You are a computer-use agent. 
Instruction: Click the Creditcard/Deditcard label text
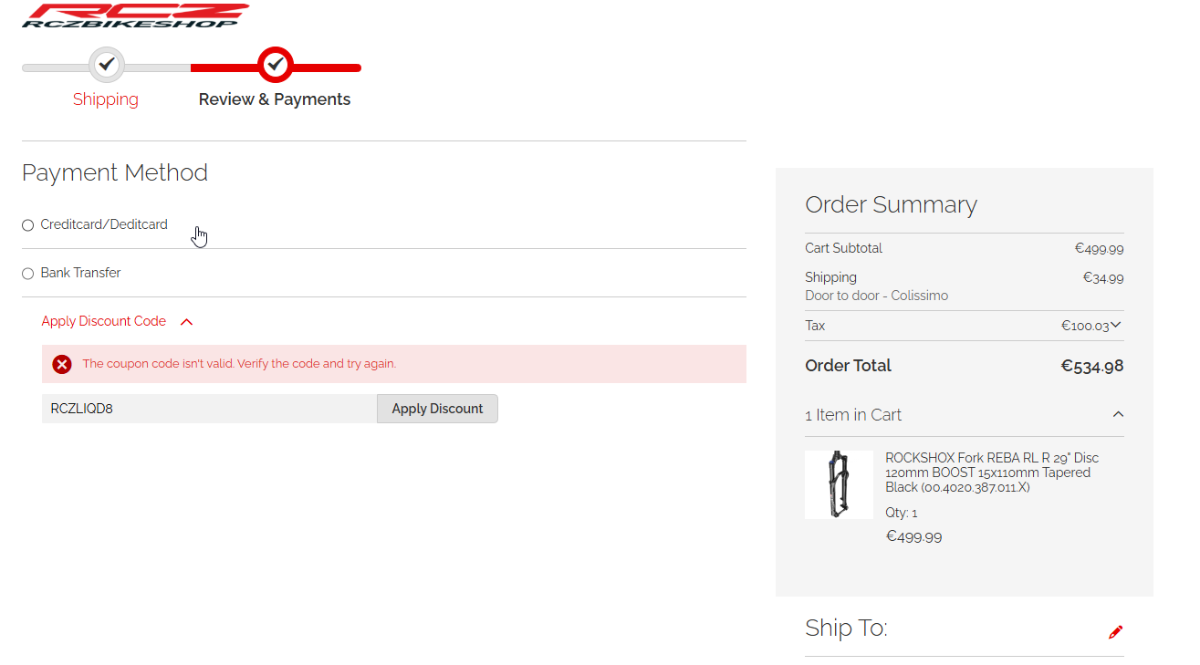104,225
